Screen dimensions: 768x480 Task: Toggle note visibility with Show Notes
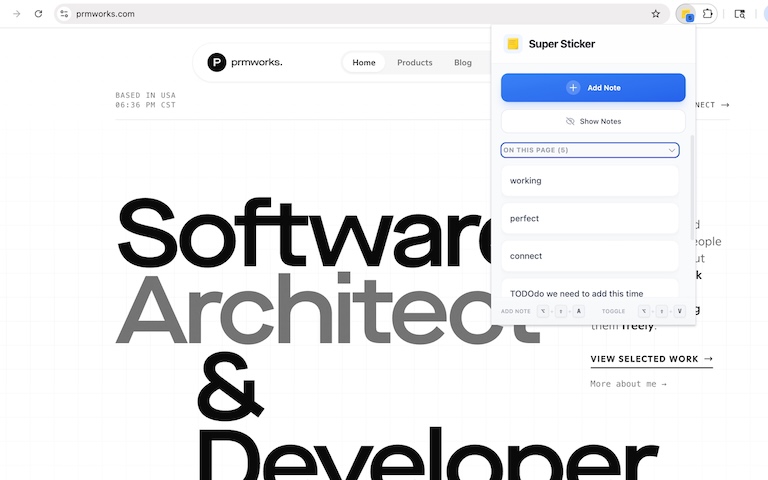[593, 121]
